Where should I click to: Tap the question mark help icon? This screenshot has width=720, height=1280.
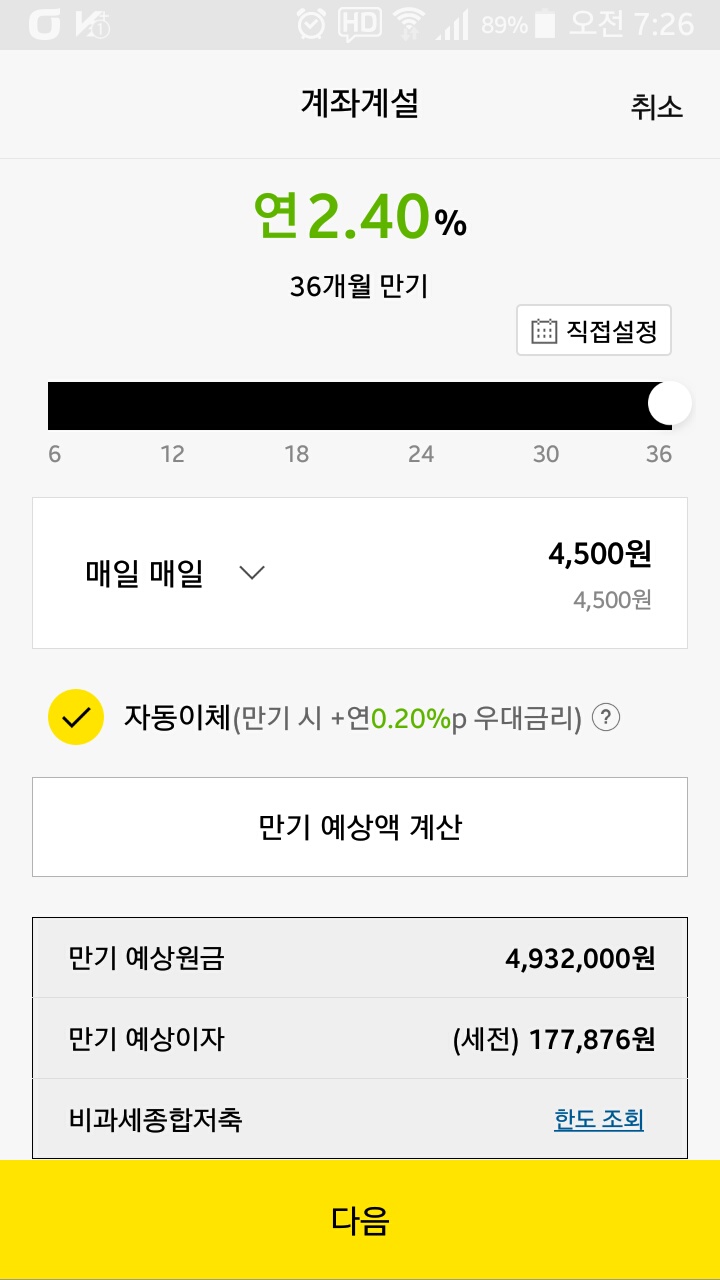(606, 718)
